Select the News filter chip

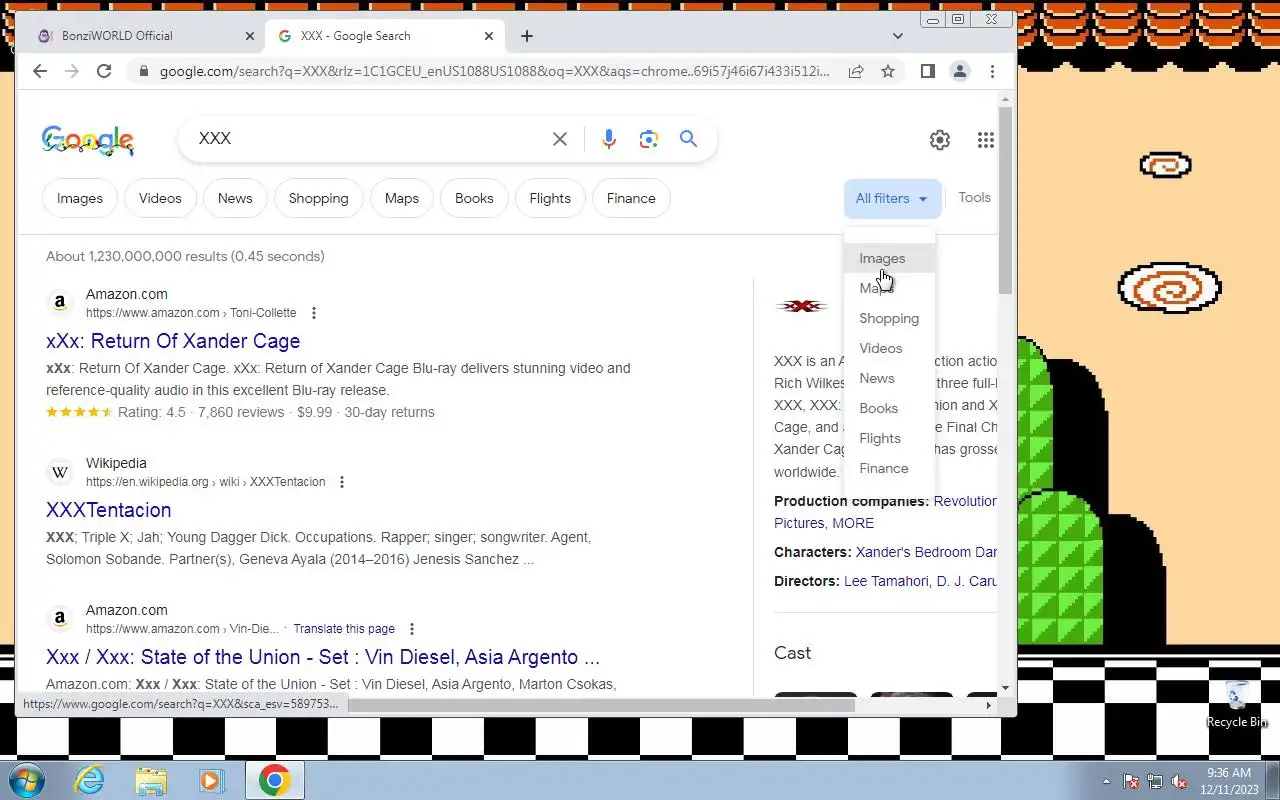point(235,198)
